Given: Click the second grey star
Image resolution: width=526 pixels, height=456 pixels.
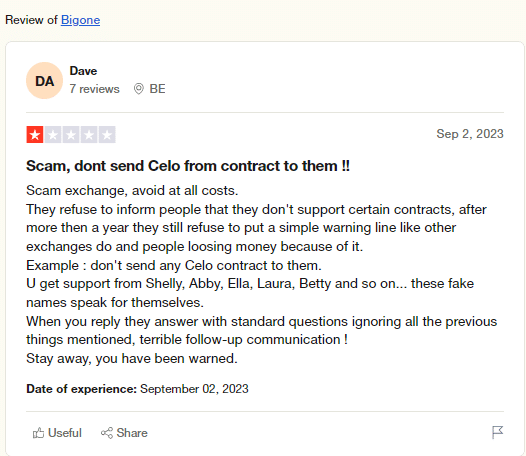Looking at the screenshot, I should coord(53,135).
